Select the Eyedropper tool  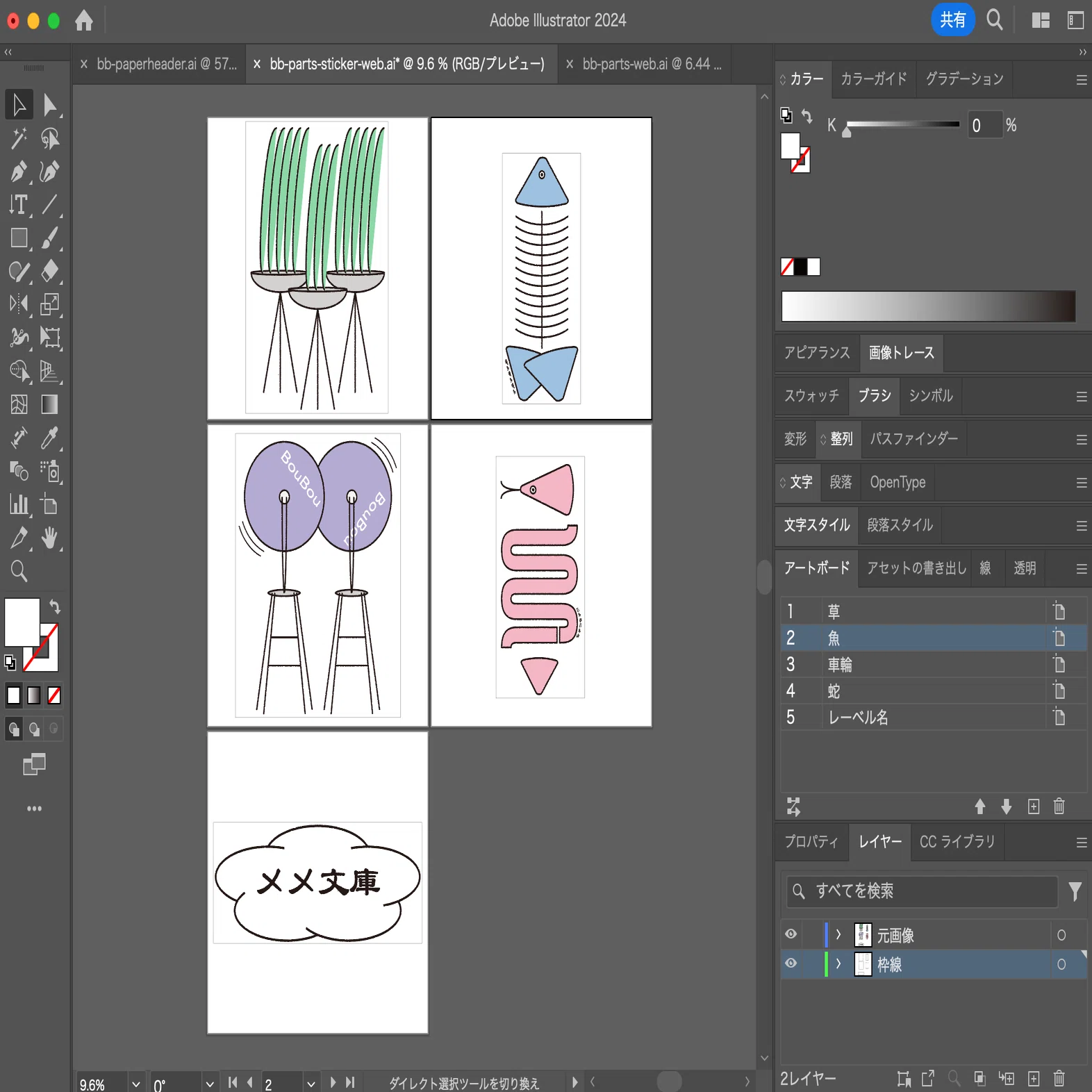[x=49, y=438]
